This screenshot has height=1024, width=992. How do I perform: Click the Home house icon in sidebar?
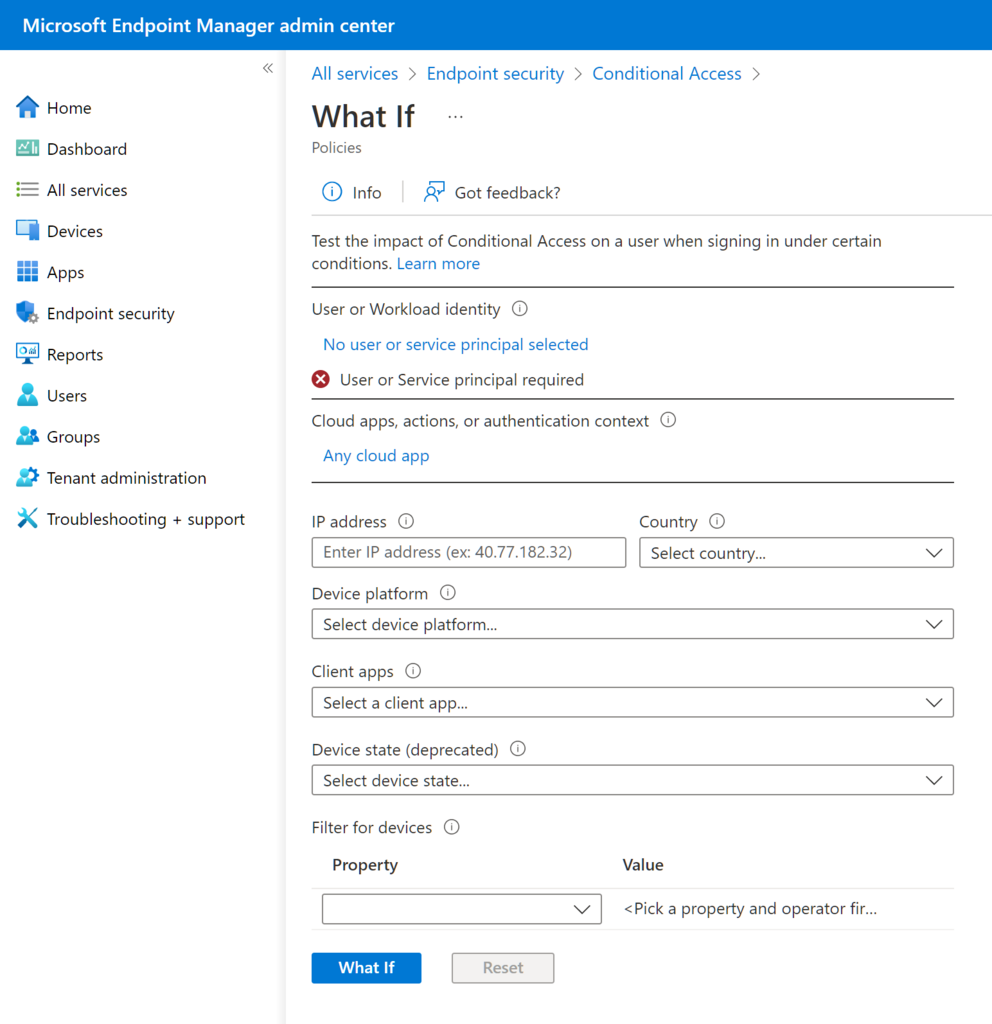pyautogui.click(x=27, y=107)
